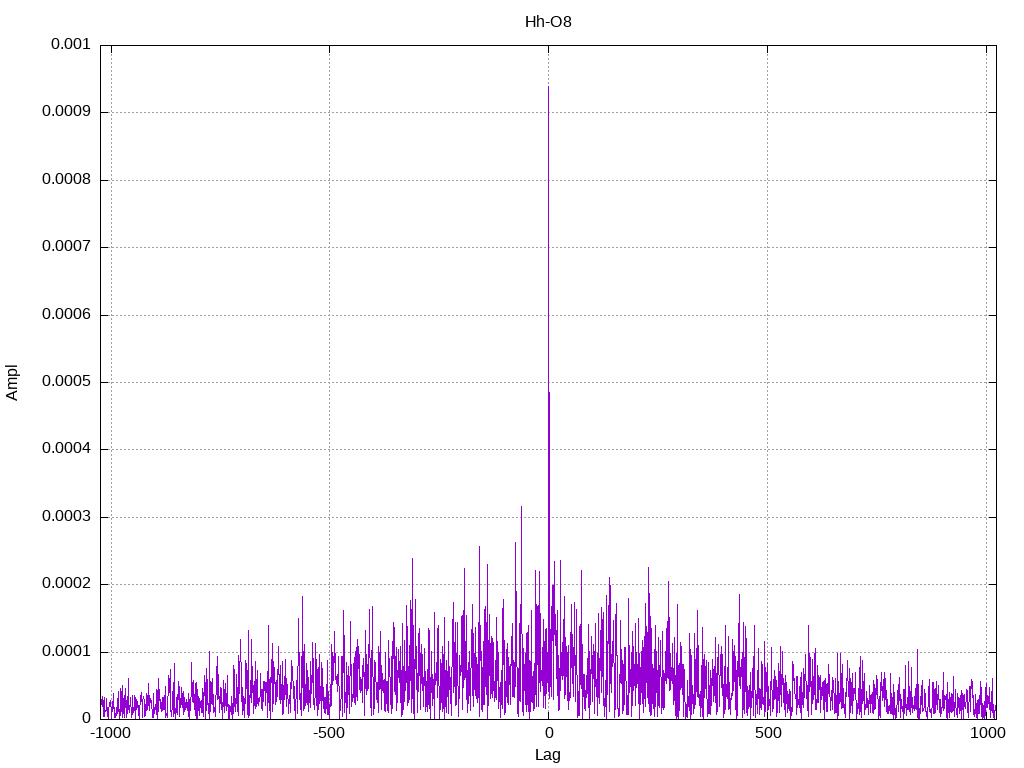Click the -1000 x-axis tick label
1024x768 pixels.
110,734
